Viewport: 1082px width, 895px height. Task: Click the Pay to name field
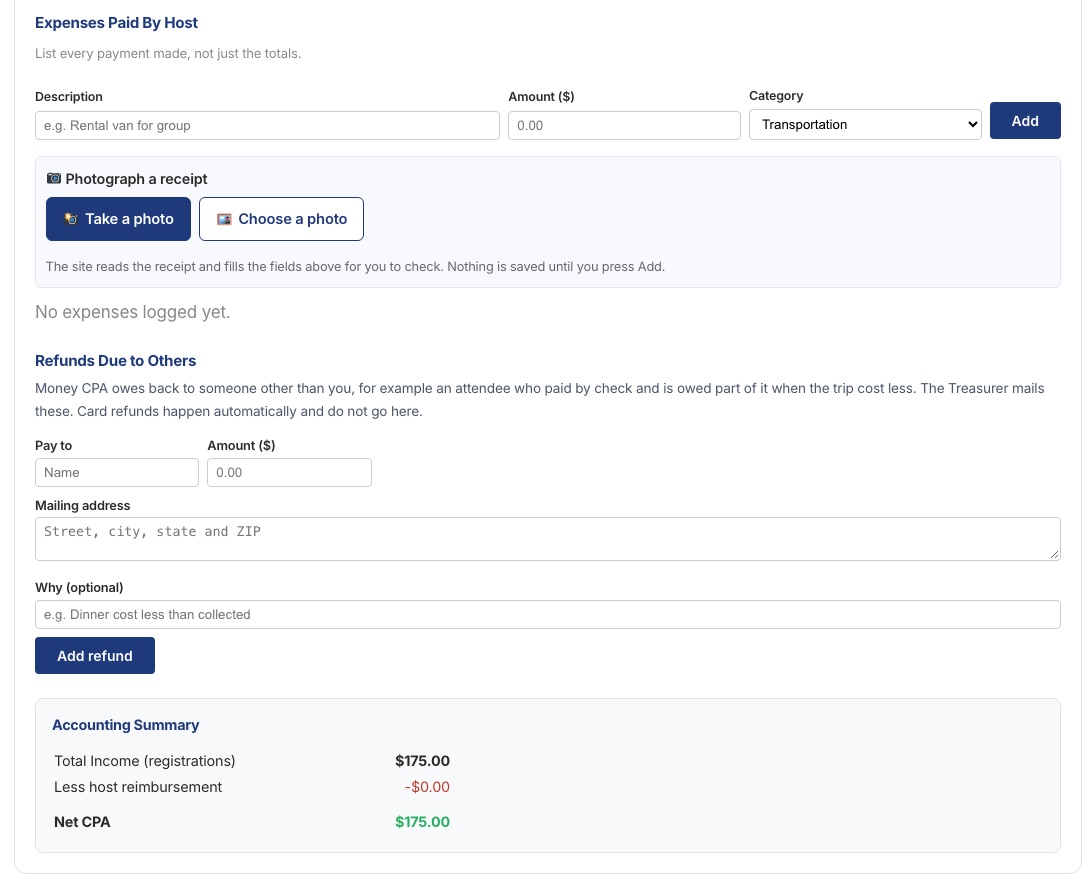tap(117, 473)
